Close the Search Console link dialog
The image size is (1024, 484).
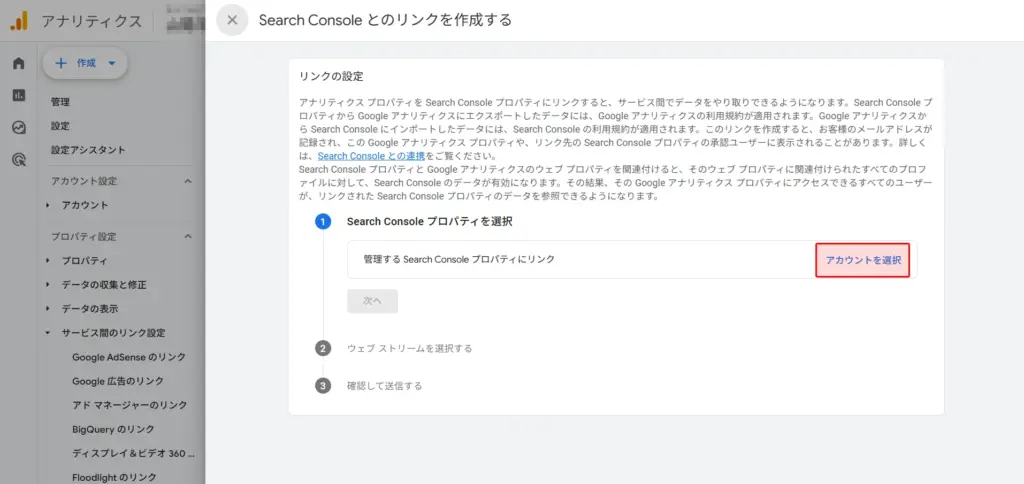(232, 20)
